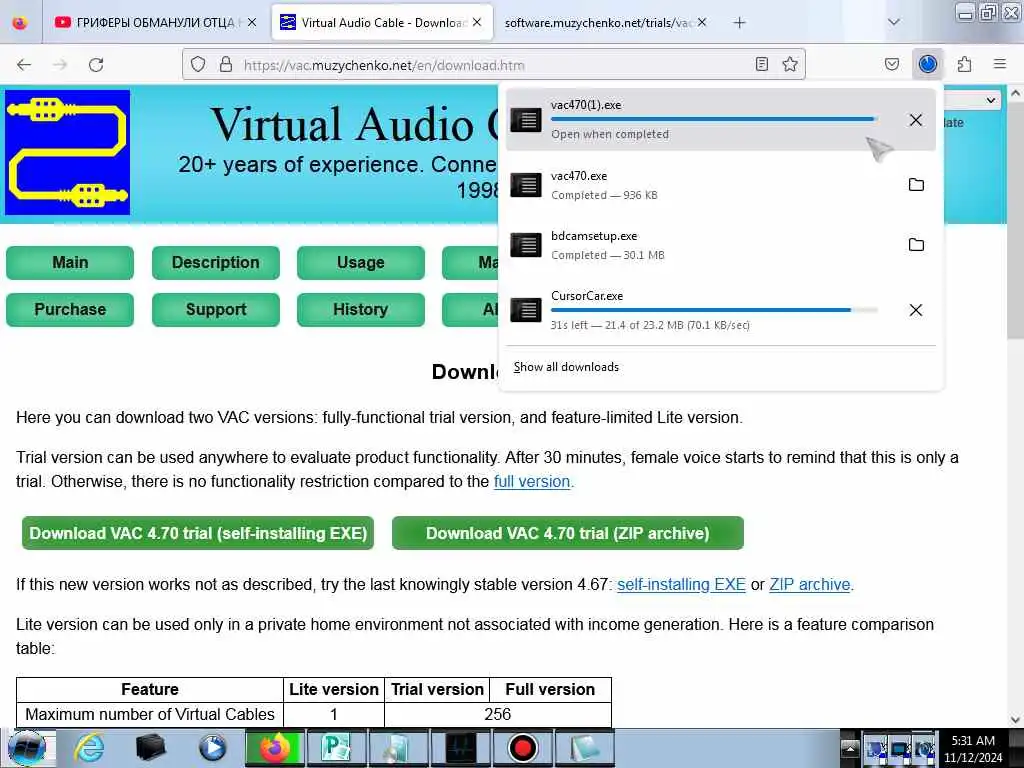Screen dimensions: 1024x768
Task: Launch Internet Explorer from the taskbar
Action: [89, 748]
